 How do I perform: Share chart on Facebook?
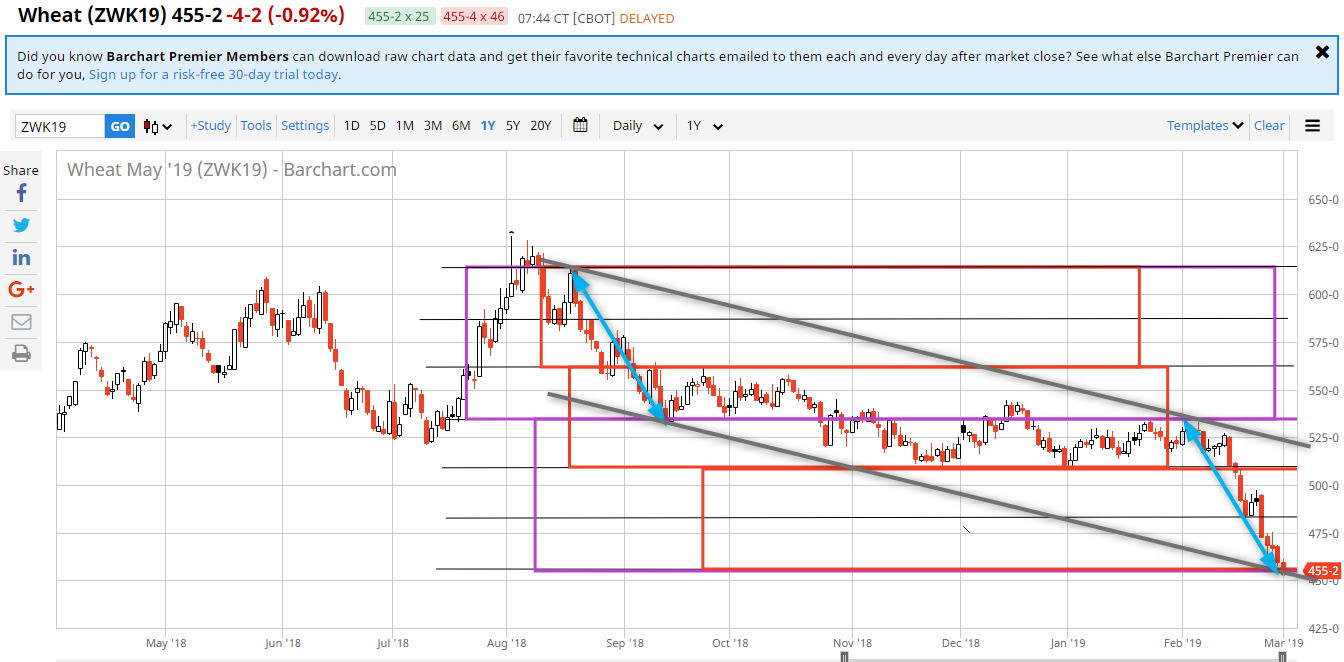pos(21,194)
